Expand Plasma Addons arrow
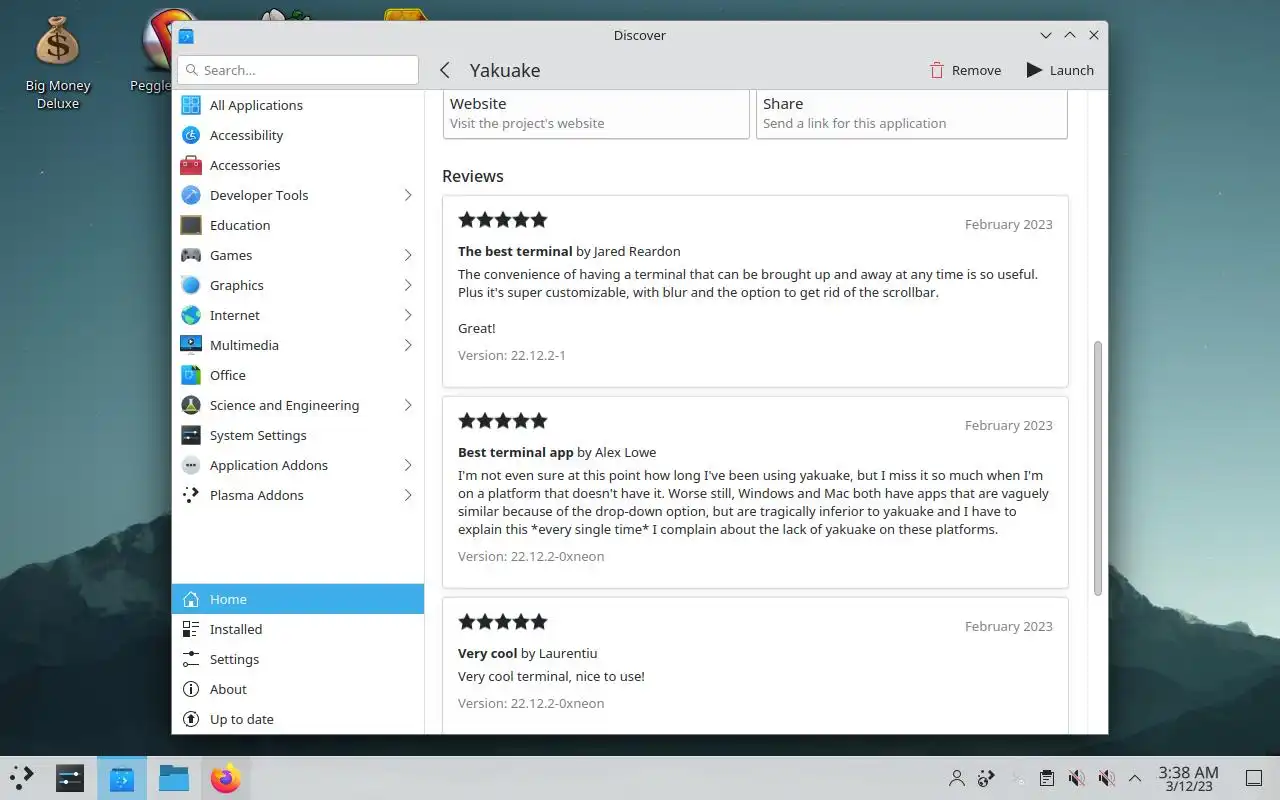Screen dimensions: 1280x800 coord(408,495)
